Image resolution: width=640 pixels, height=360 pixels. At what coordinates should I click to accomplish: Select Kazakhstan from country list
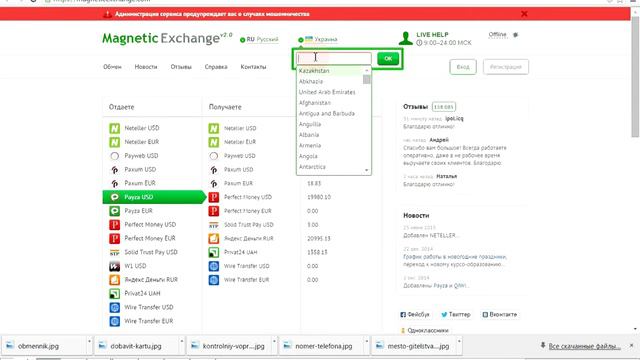[x=330, y=71]
